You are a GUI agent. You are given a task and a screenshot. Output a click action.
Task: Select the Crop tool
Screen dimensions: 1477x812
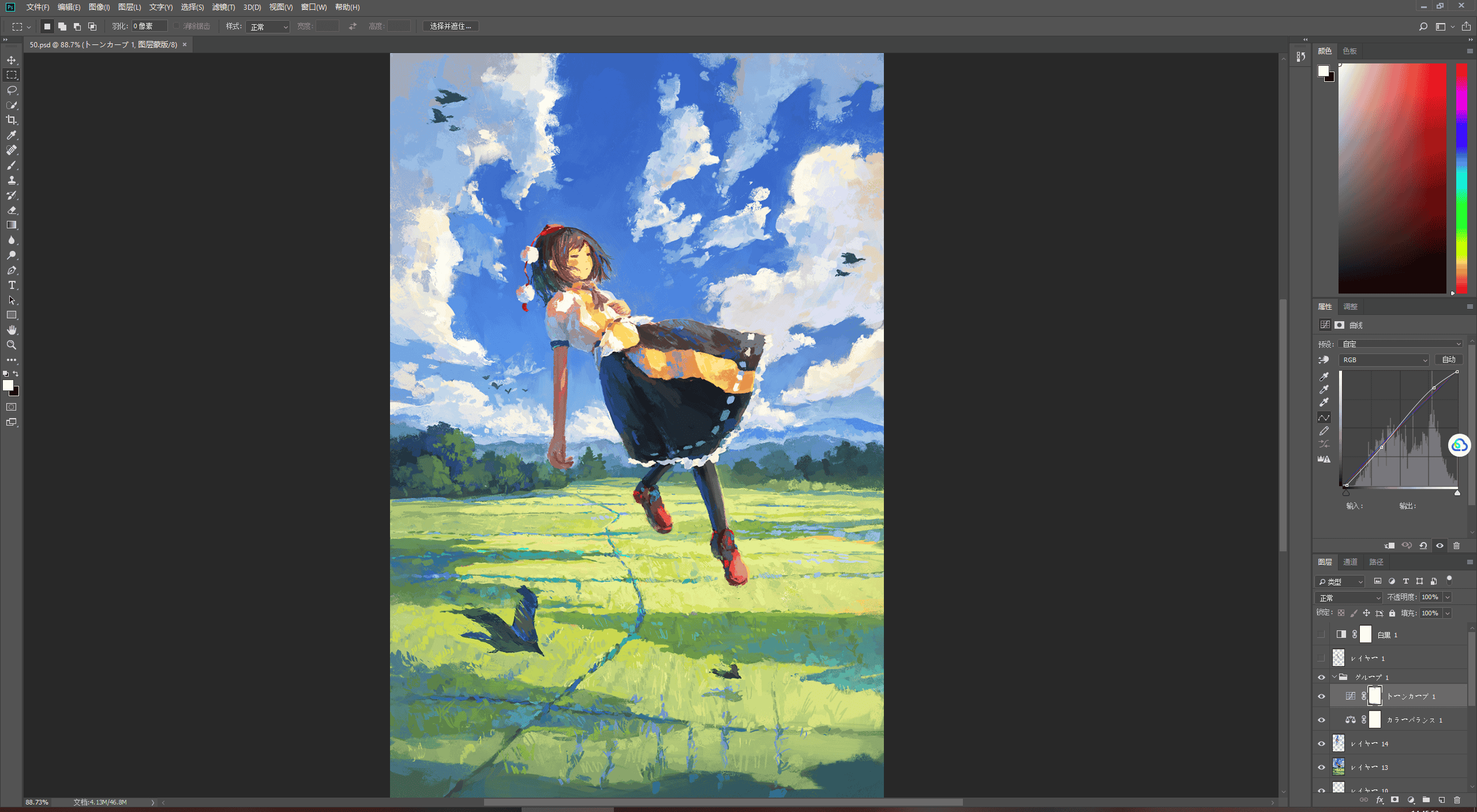point(12,120)
